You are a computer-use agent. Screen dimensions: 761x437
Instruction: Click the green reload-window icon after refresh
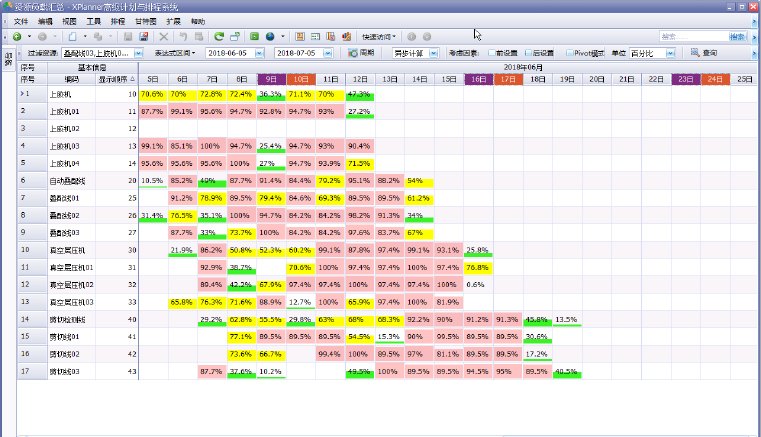[x=235, y=36]
